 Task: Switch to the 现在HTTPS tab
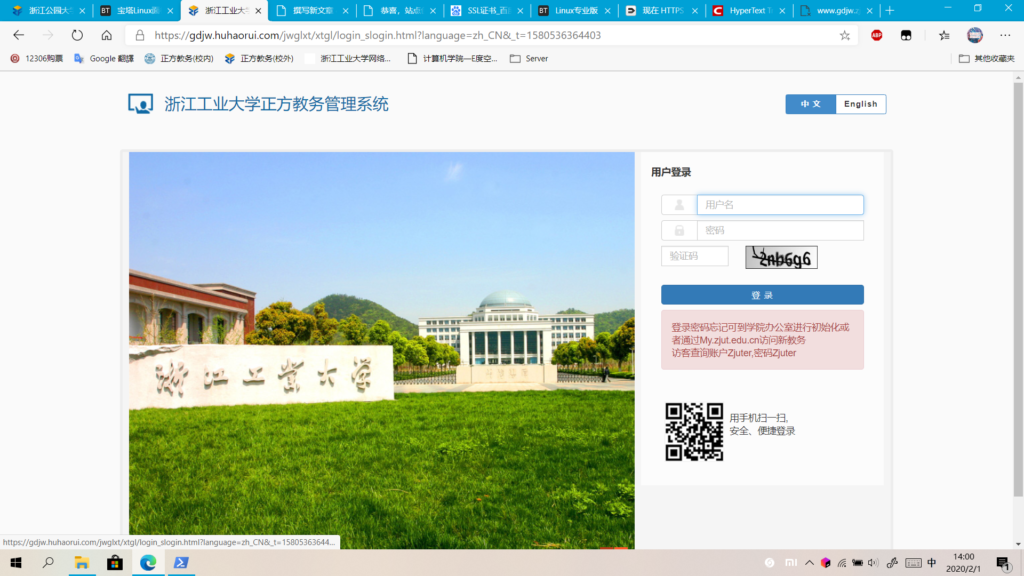662,10
